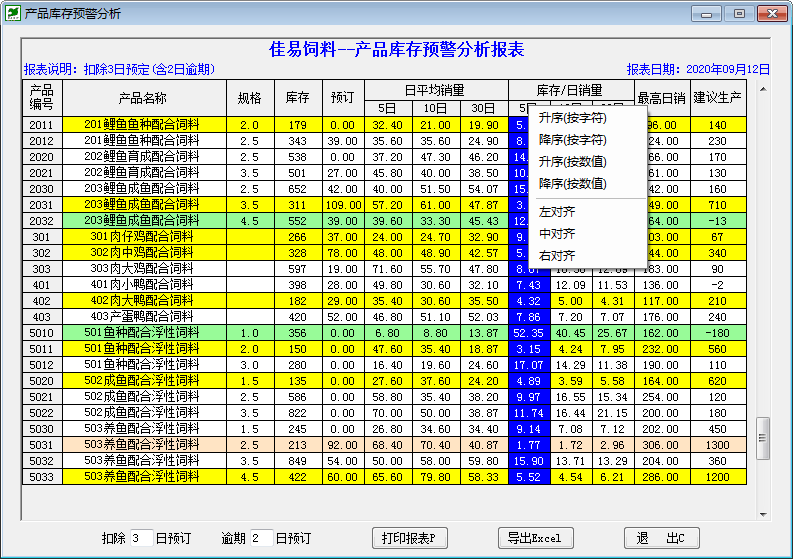The height and width of the screenshot is (559, 793).
Task: Click the report date 2020年09月12日
Action: [728, 69]
